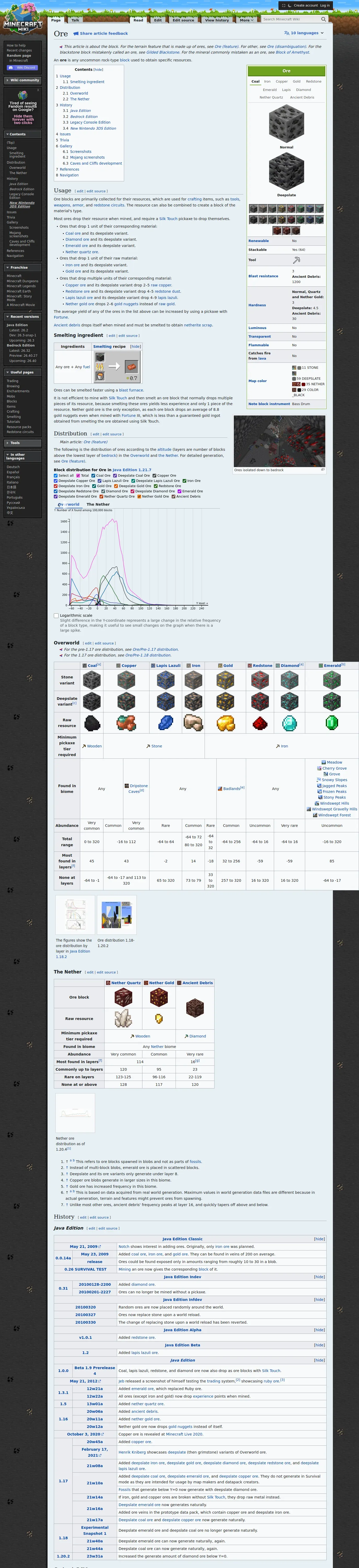The image size is (359, 1568).
Task: Open the More dropdown menu
Action: [x=246, y=20]
